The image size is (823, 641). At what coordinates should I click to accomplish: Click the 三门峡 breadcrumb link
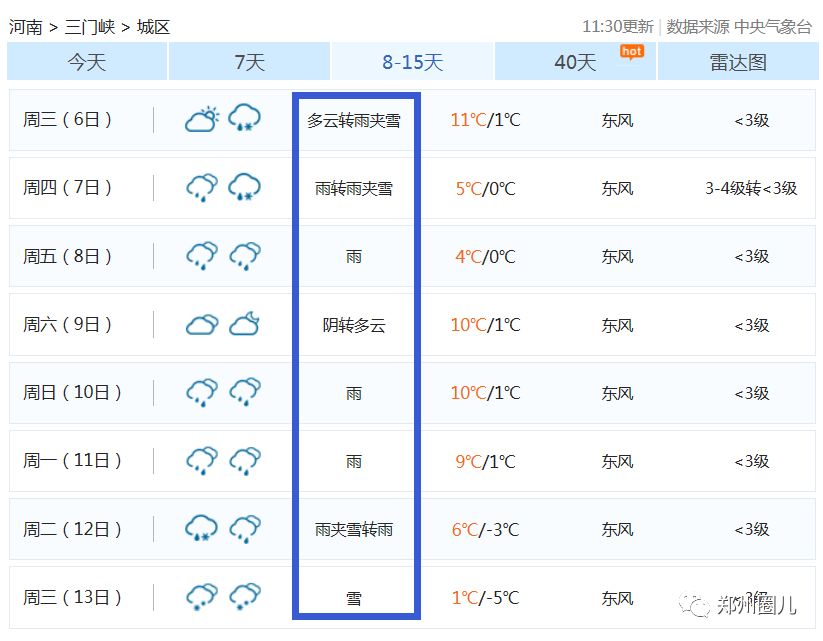(90, 27)
